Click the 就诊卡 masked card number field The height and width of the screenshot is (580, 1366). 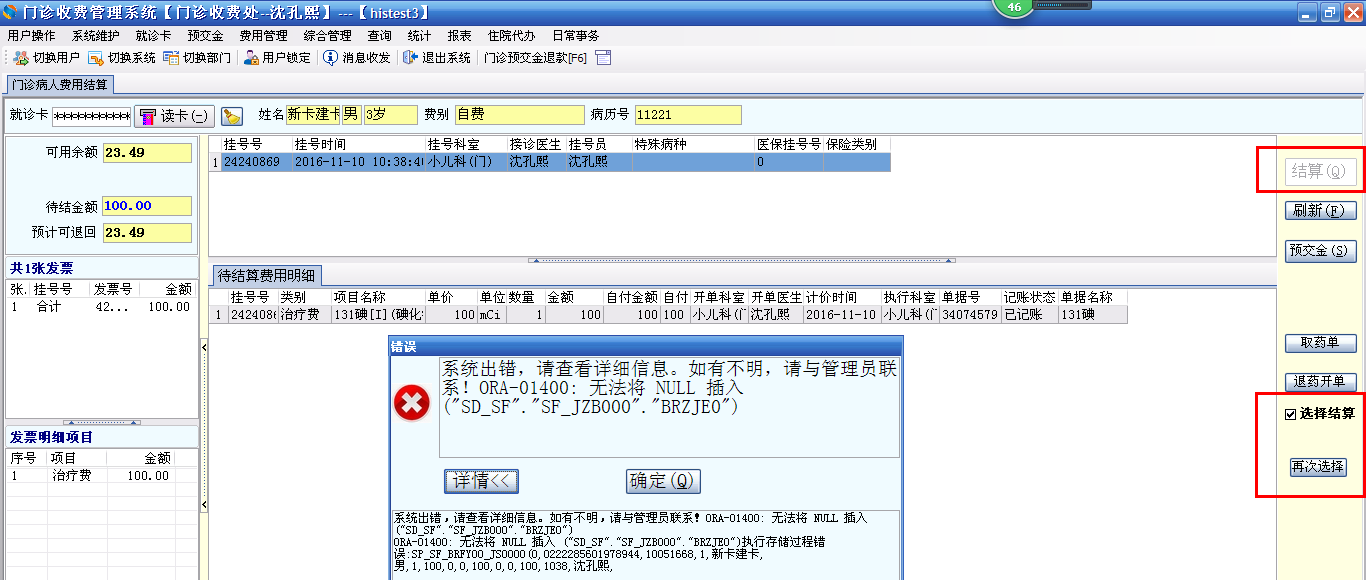click(x=91, y=116)
